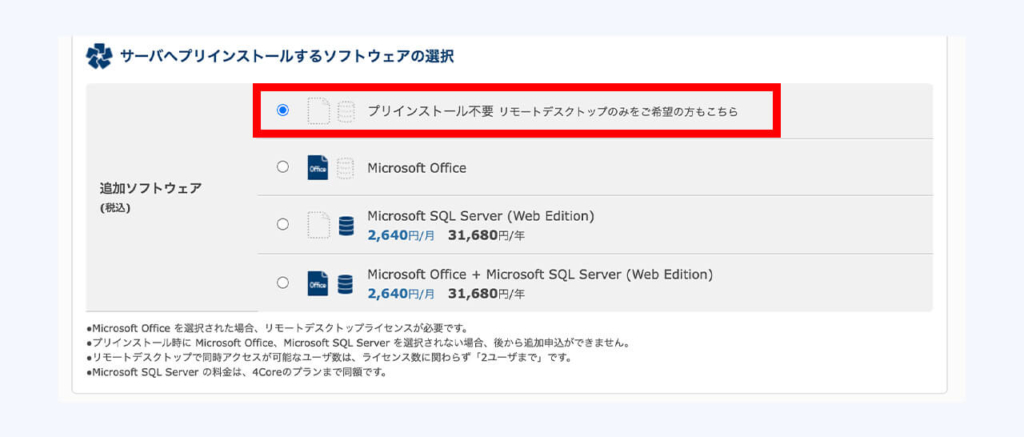
Task: Click the 2,640円/月 price in SQL Server row
Action: point(401,235)
